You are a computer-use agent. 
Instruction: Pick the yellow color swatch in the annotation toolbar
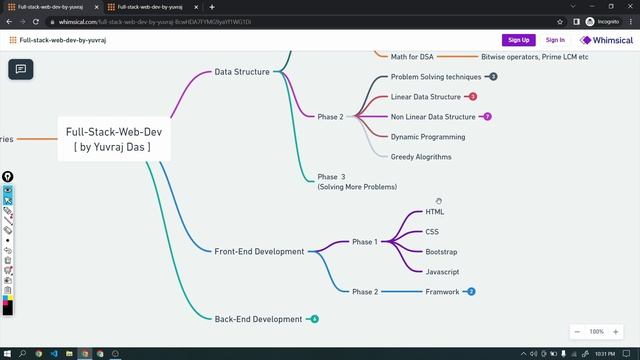10,298
